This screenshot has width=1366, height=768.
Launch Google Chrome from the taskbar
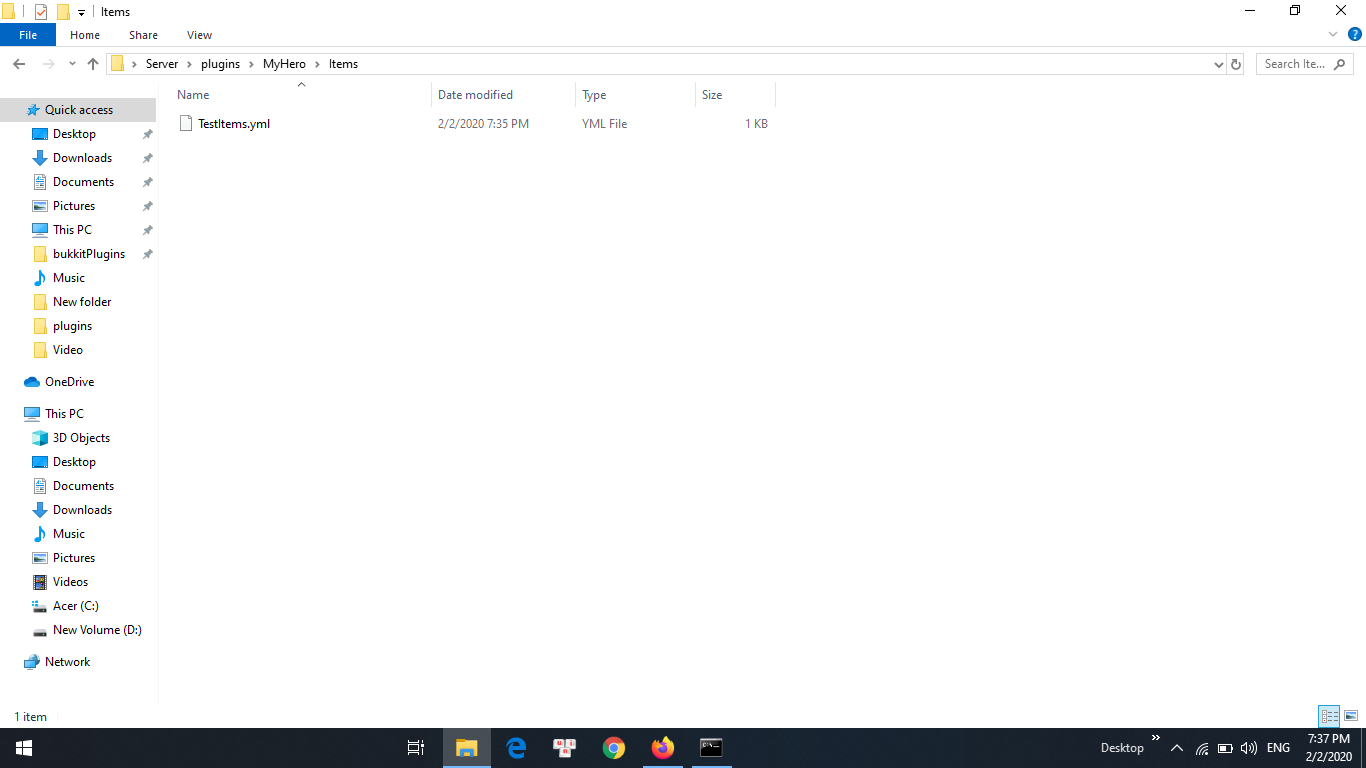click(x=614, y=748)
